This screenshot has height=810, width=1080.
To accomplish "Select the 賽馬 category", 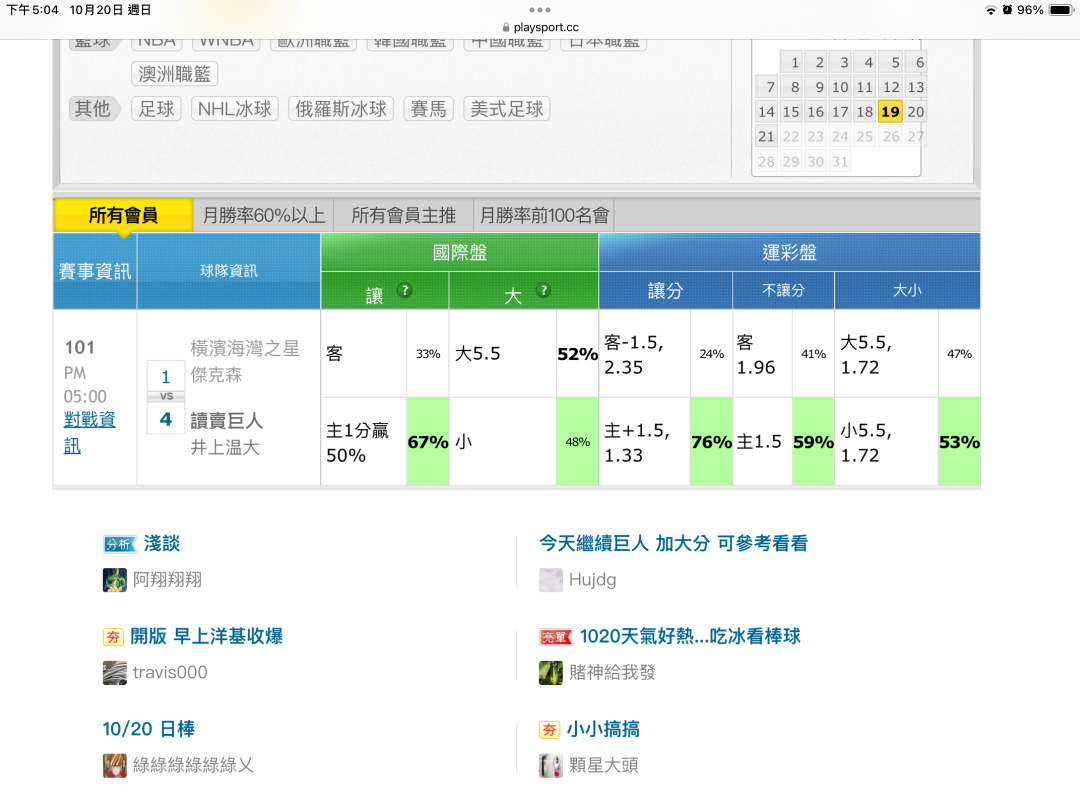I will [428, 109].
